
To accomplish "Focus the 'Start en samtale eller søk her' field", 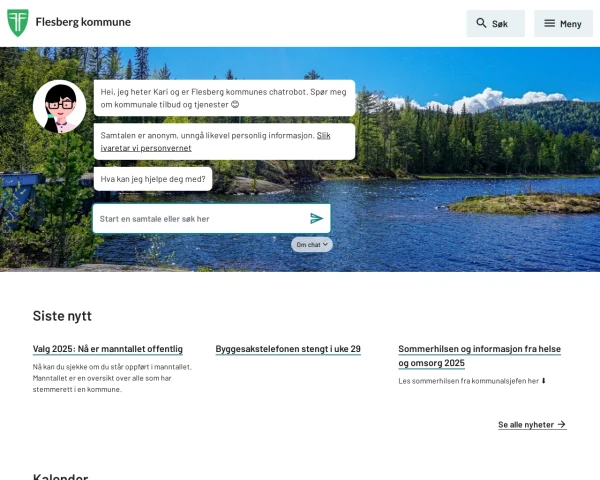I will click(212, 219).
